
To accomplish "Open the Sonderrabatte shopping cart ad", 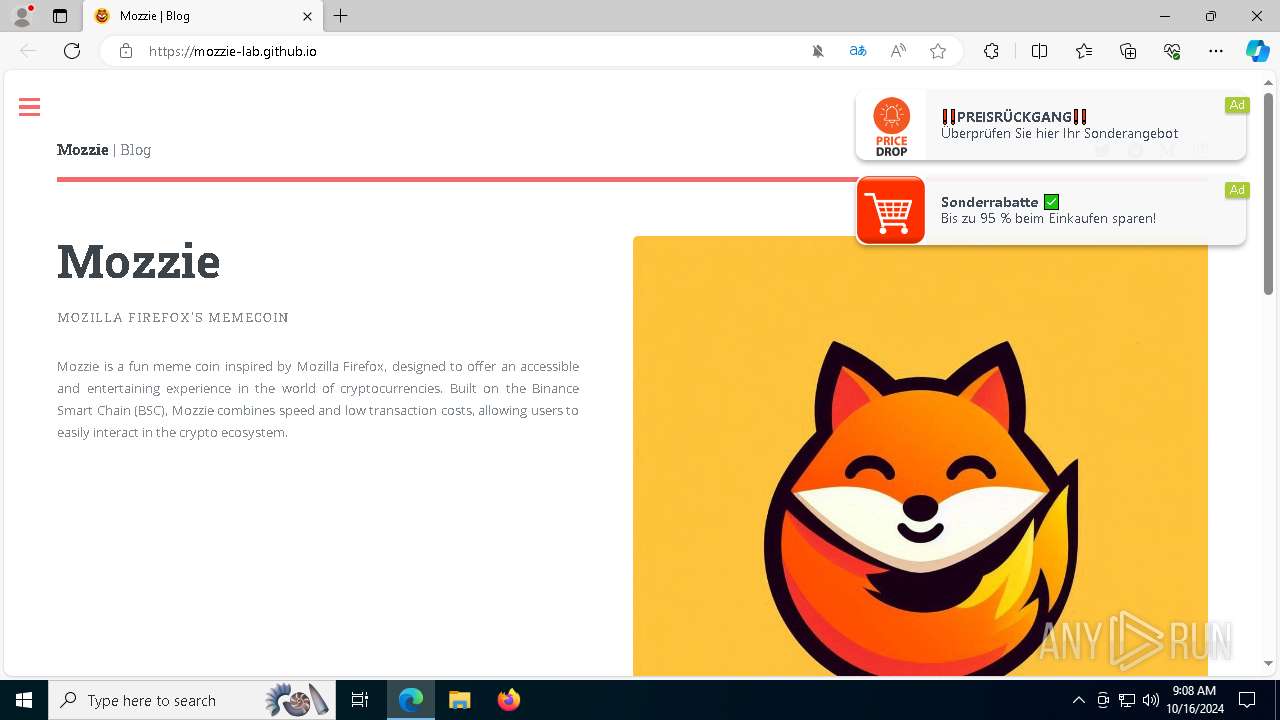I will 1051,210.
